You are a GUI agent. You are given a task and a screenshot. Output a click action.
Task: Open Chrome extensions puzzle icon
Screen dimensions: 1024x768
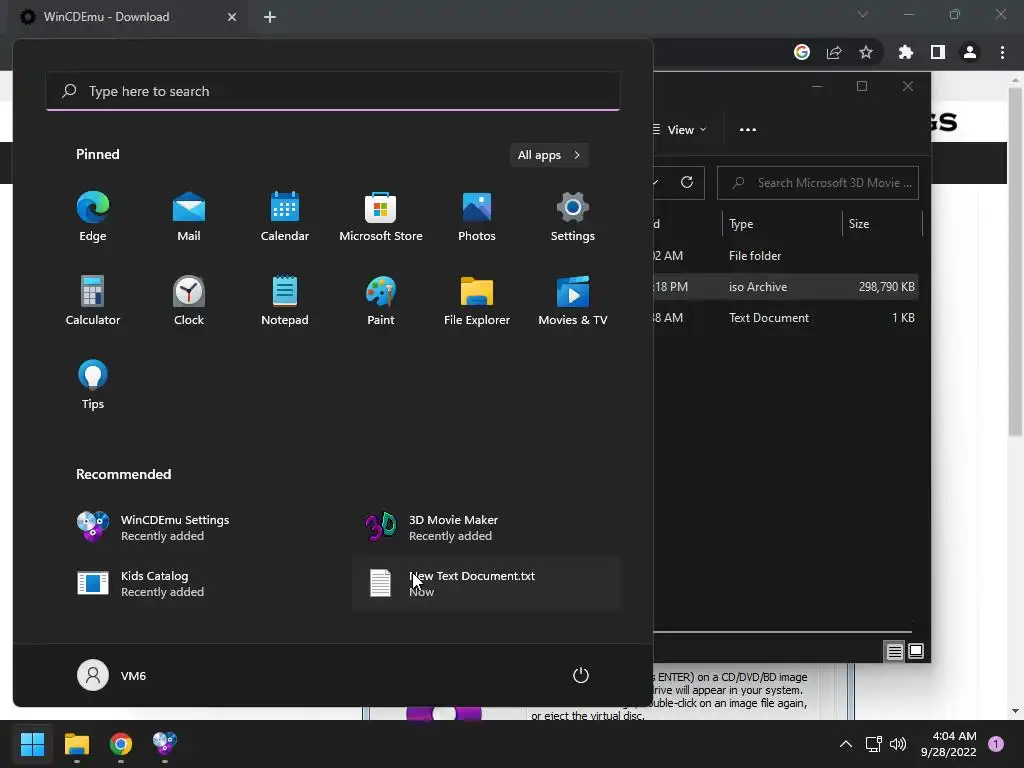[906, 52]
